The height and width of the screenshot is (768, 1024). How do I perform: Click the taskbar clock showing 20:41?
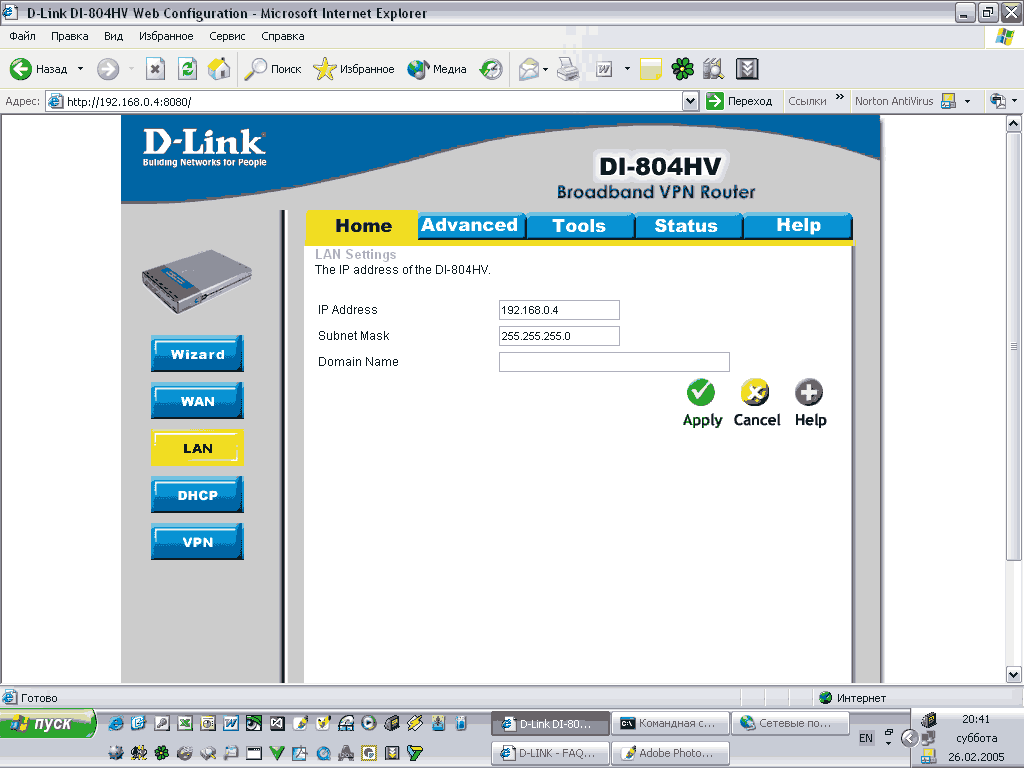click(976, 719)
